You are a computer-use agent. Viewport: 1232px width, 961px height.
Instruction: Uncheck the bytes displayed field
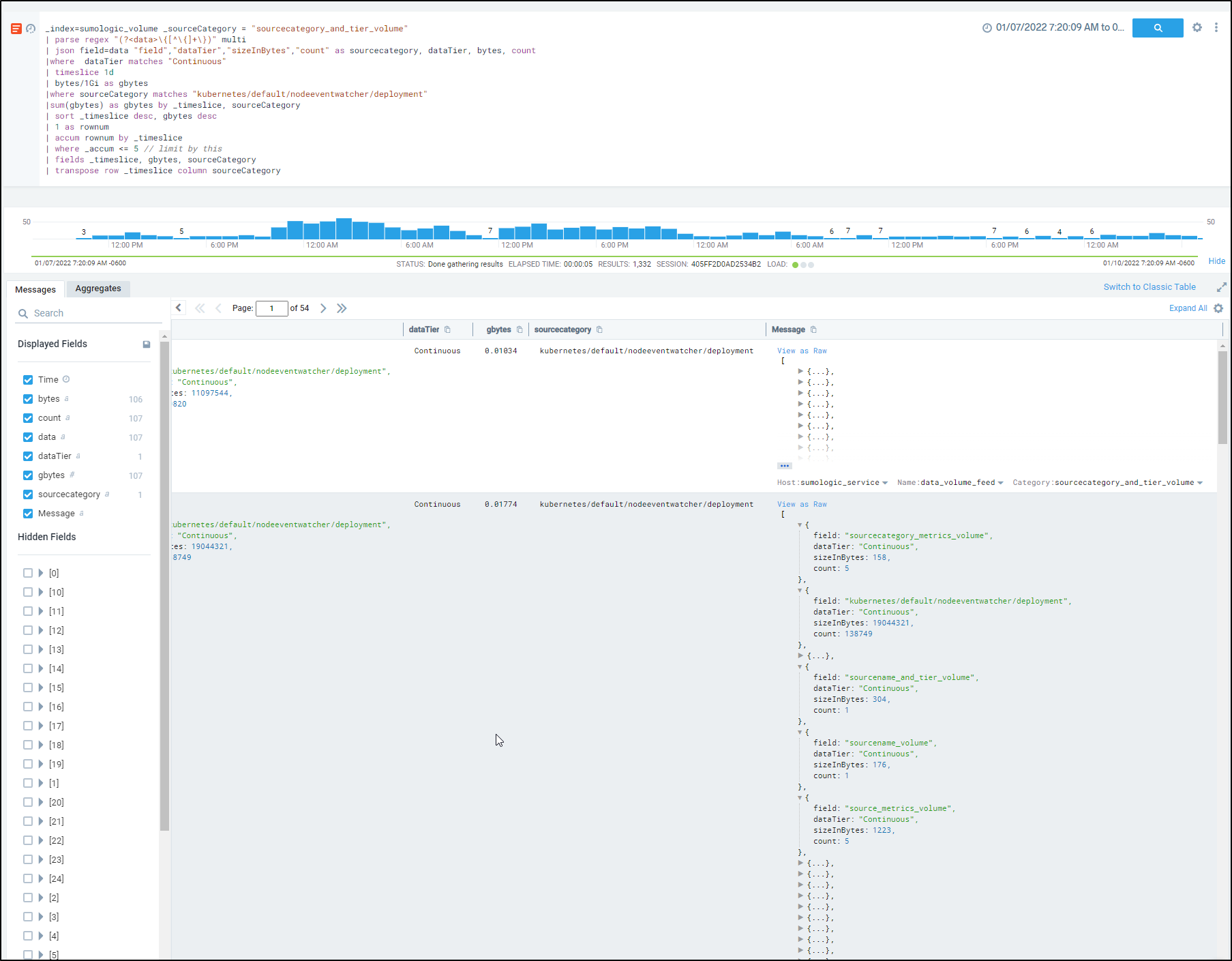28,399
